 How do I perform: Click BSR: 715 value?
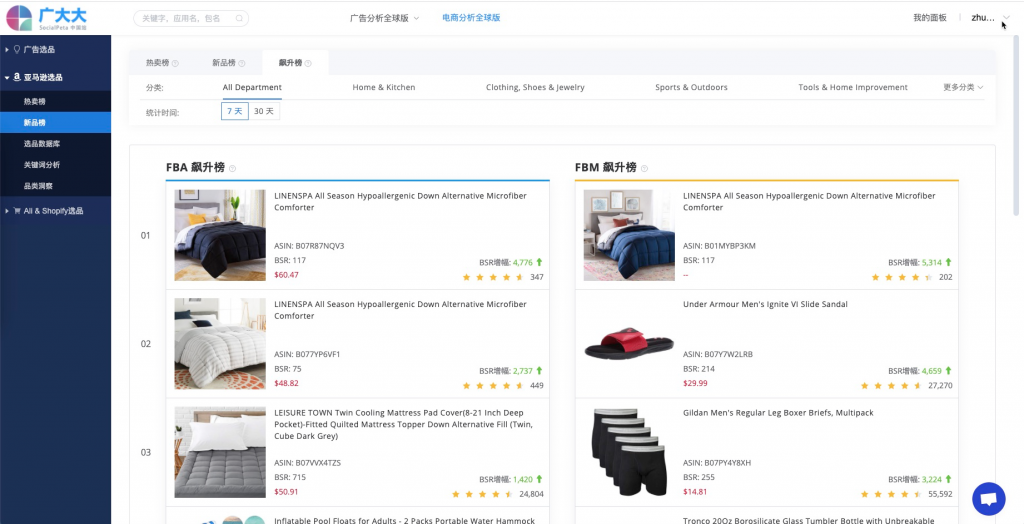click(290, 477)
